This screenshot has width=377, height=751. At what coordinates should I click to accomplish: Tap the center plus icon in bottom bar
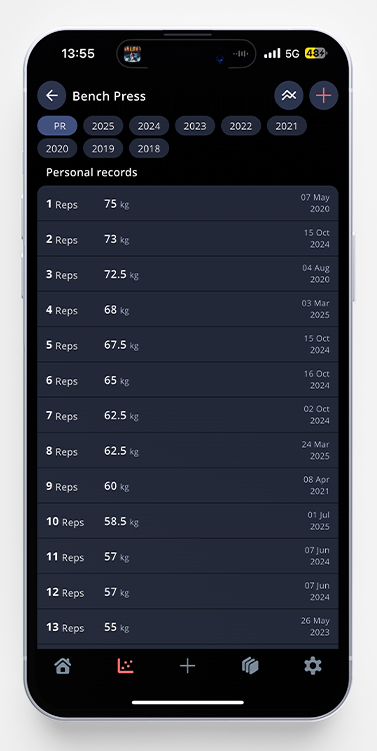pos(187,666)
